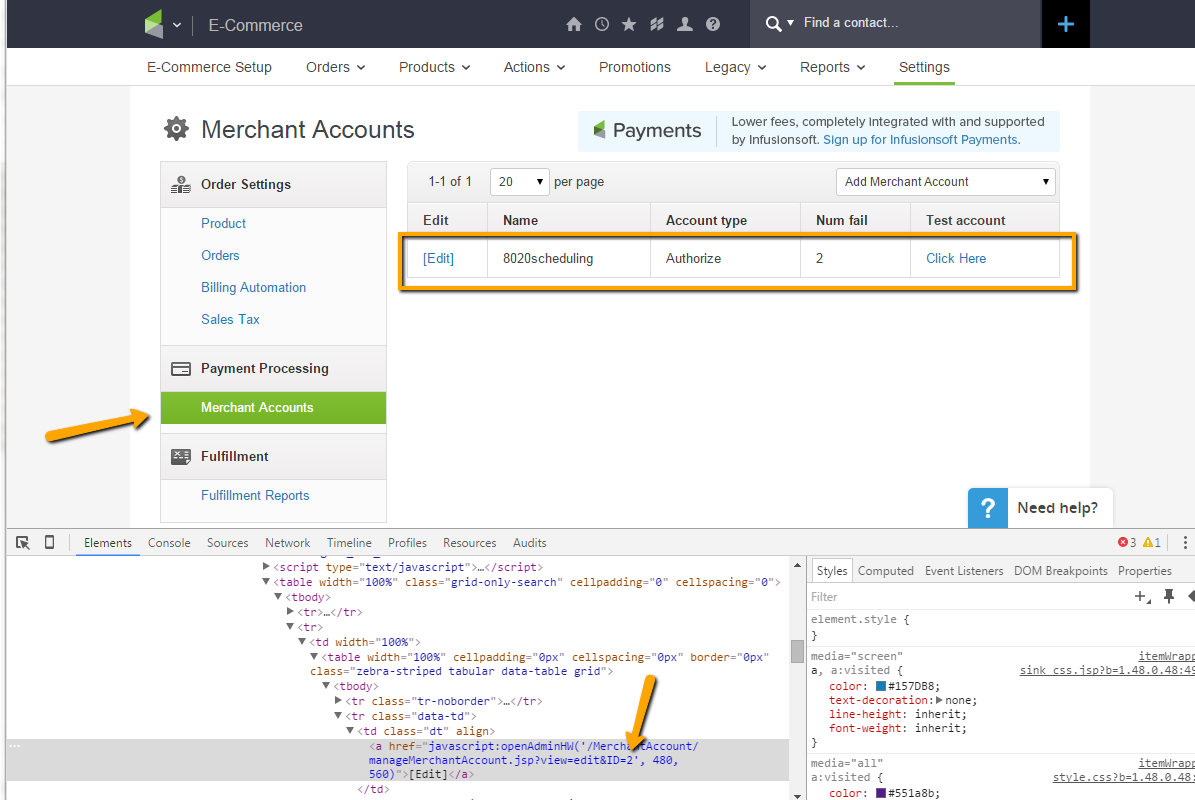Open the 20 per page dropdown
The height and width of the screenshot is (800, 1195).
coord(520,181)
